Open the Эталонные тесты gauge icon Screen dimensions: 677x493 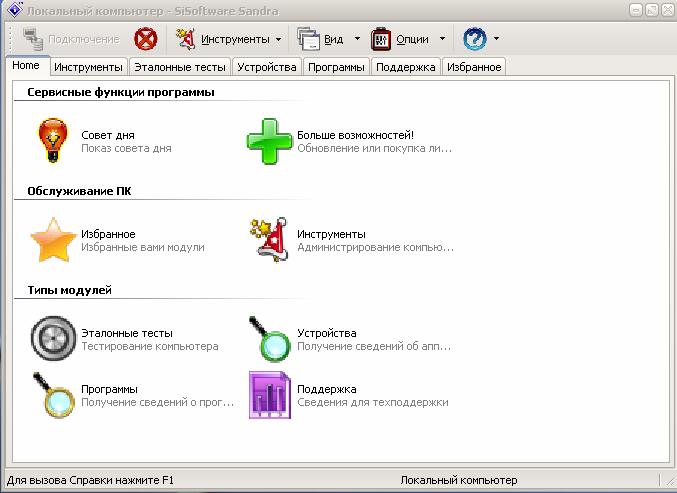pos(53,338)
